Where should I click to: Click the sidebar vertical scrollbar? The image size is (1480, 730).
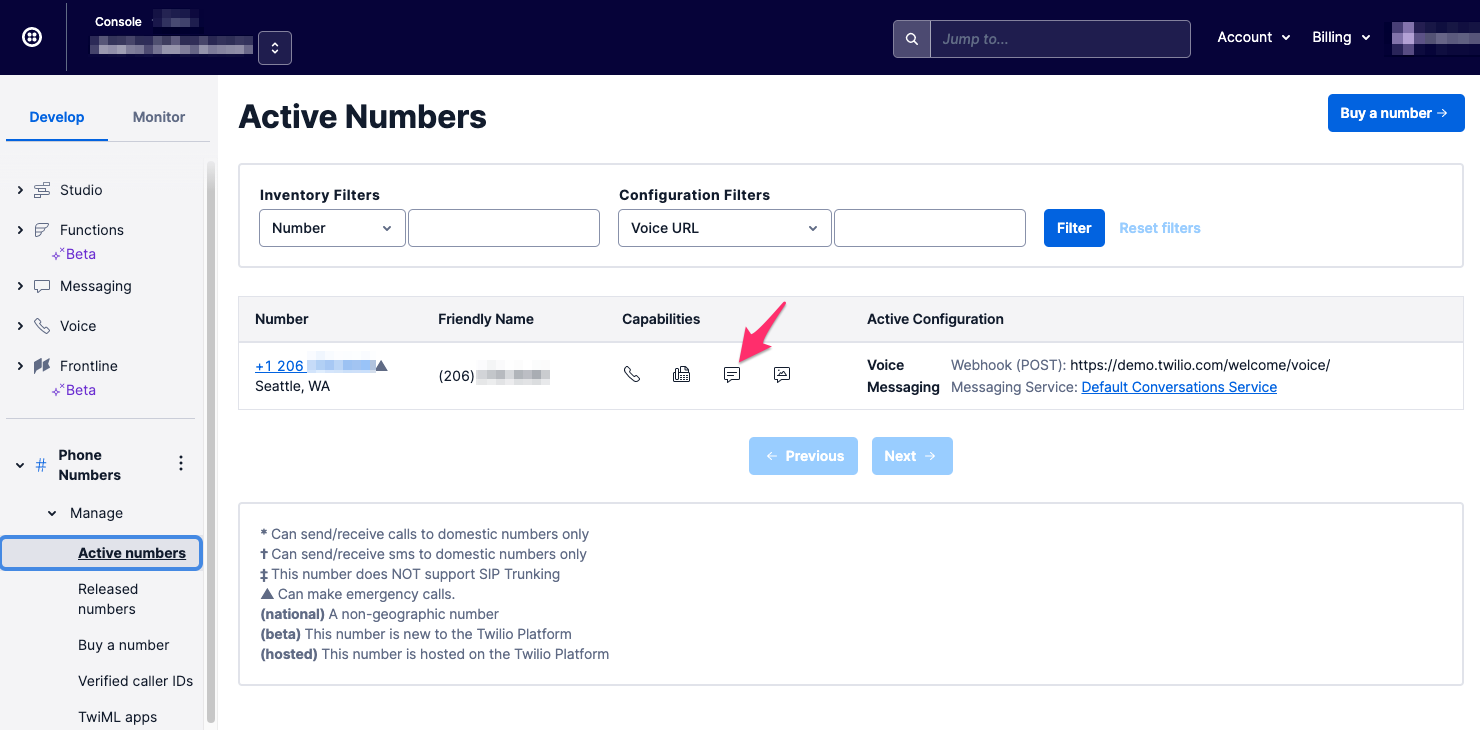[210, 440]
